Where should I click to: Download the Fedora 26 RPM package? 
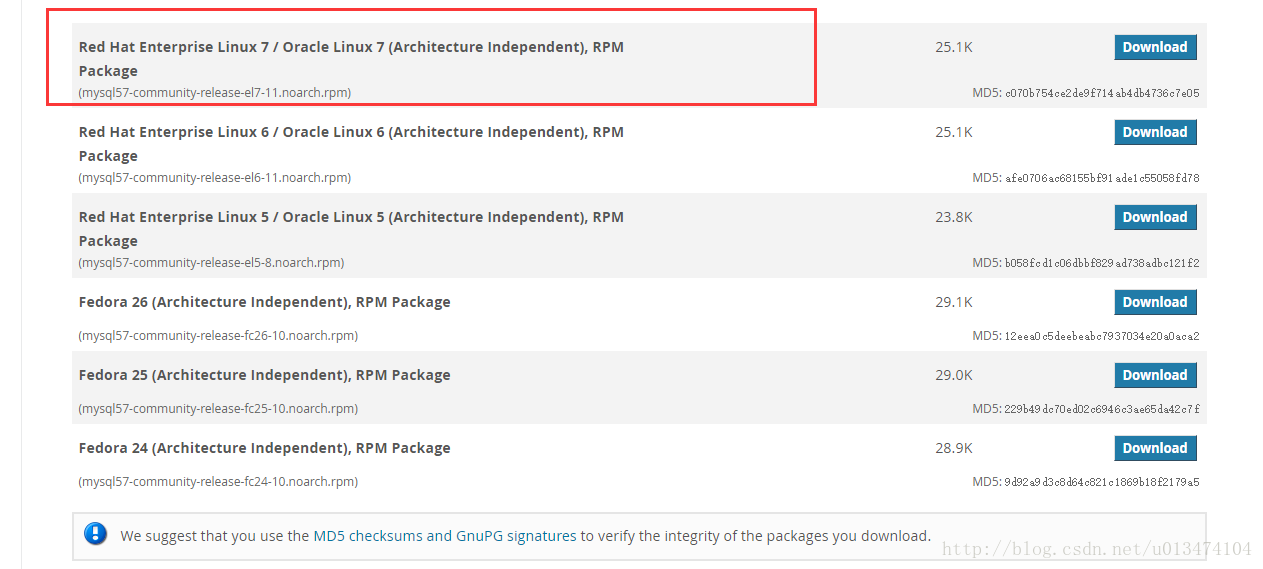coord(1155,302)
